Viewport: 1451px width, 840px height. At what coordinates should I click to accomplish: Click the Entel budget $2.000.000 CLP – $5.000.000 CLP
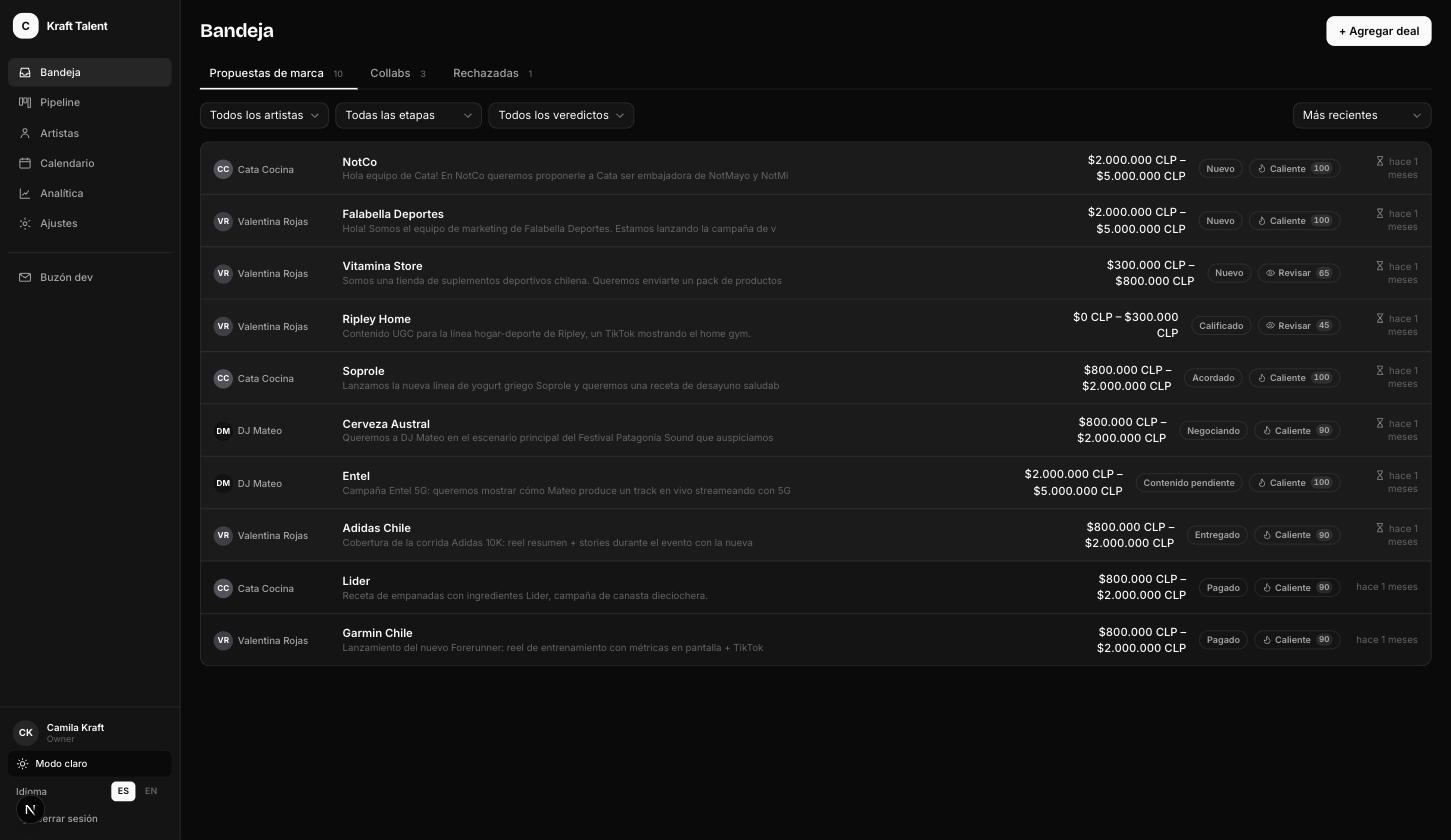point(1073,483)
